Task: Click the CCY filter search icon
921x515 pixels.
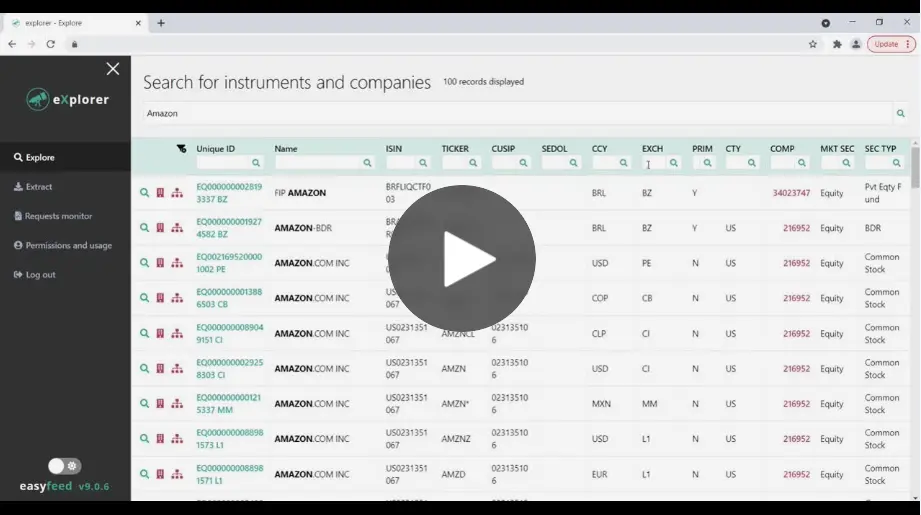Action: pos(623,163)
